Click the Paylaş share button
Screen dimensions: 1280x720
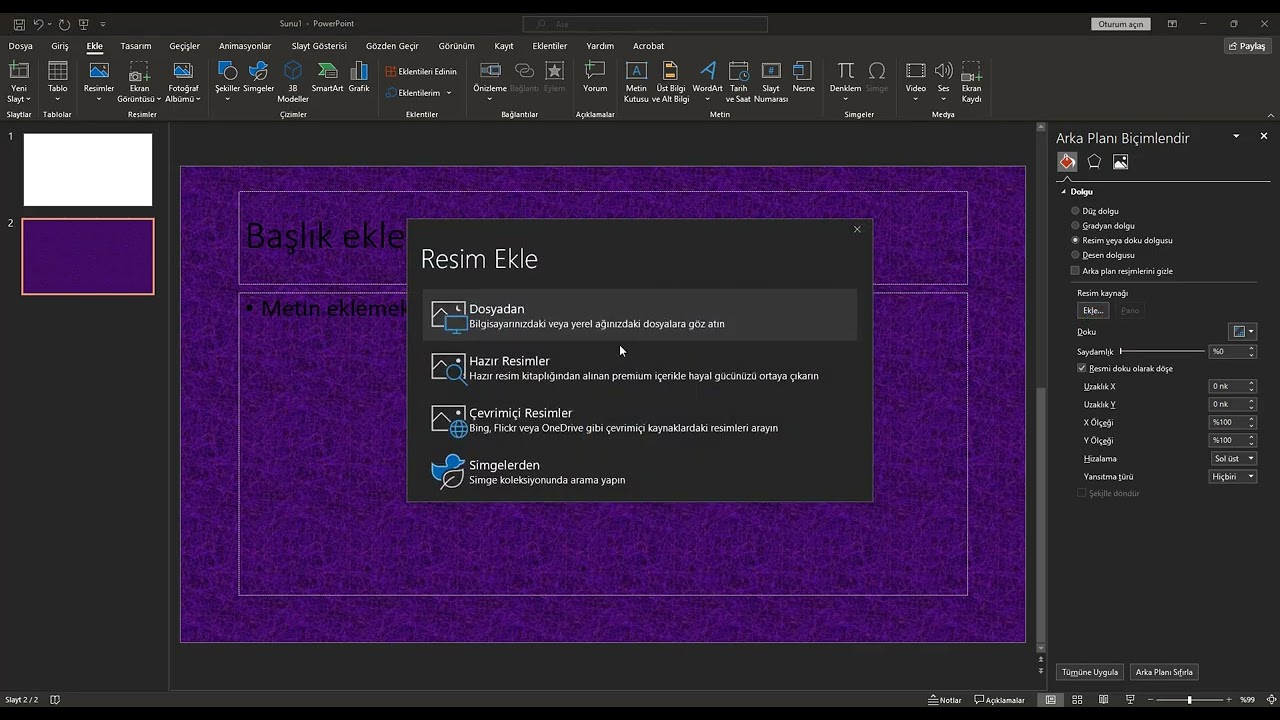point(1247,46)
